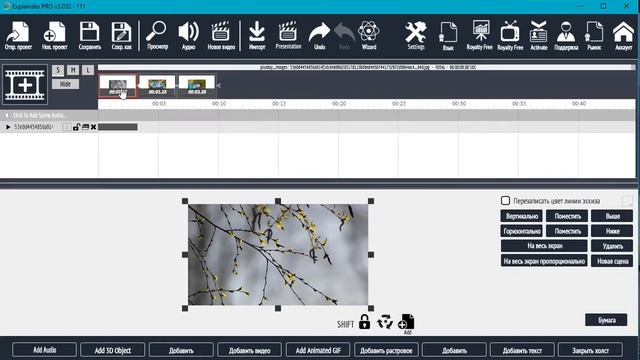640x360 pixels.
Task: Open the Аудио speaker tool
Action: tap(189, 36)
